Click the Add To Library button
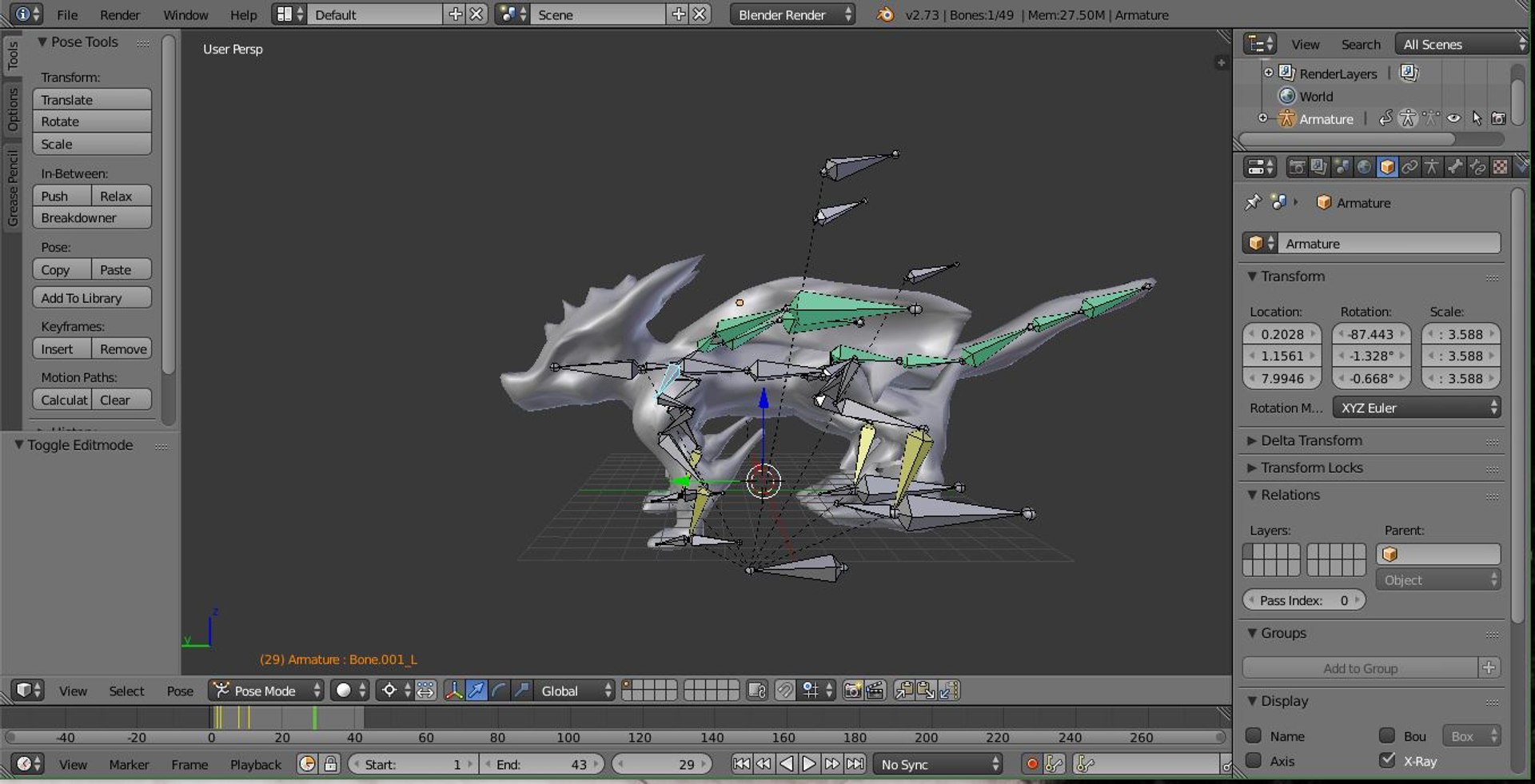Image resolution: width=1535 pixels, height=784 pixels. coord(92,297)
